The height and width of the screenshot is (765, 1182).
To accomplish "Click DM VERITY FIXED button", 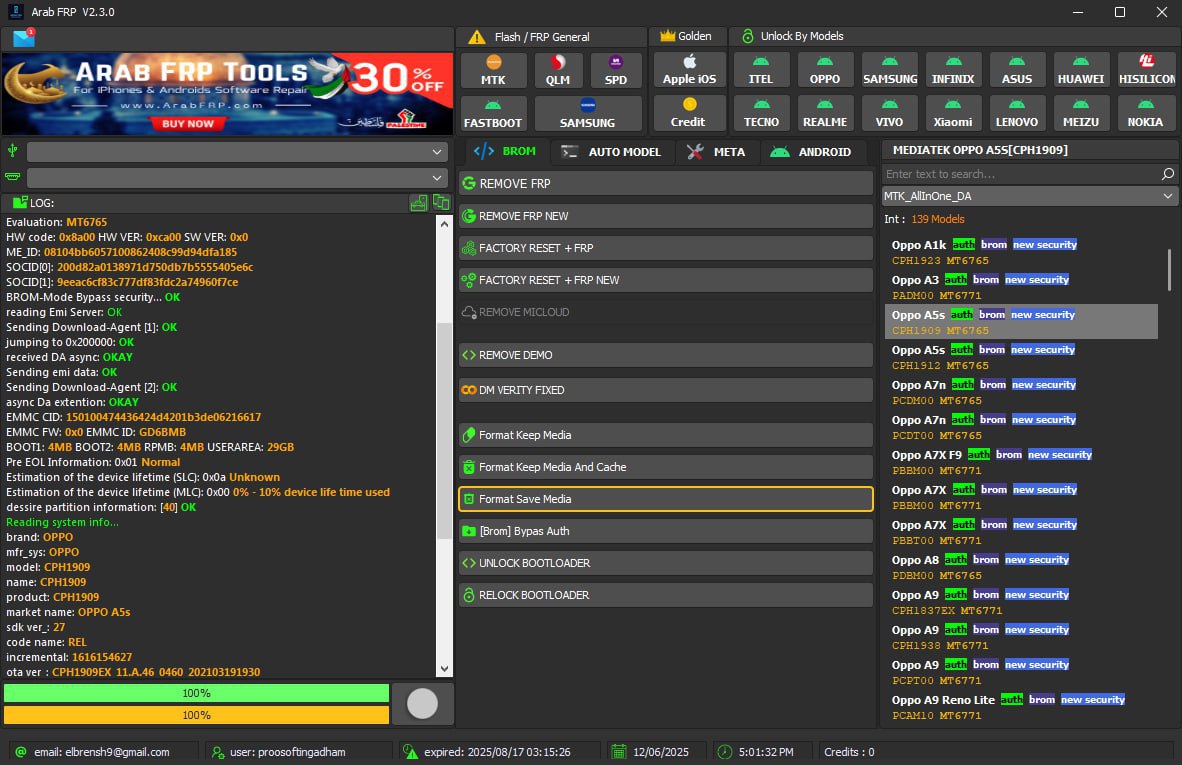I will tap(666, 390).
